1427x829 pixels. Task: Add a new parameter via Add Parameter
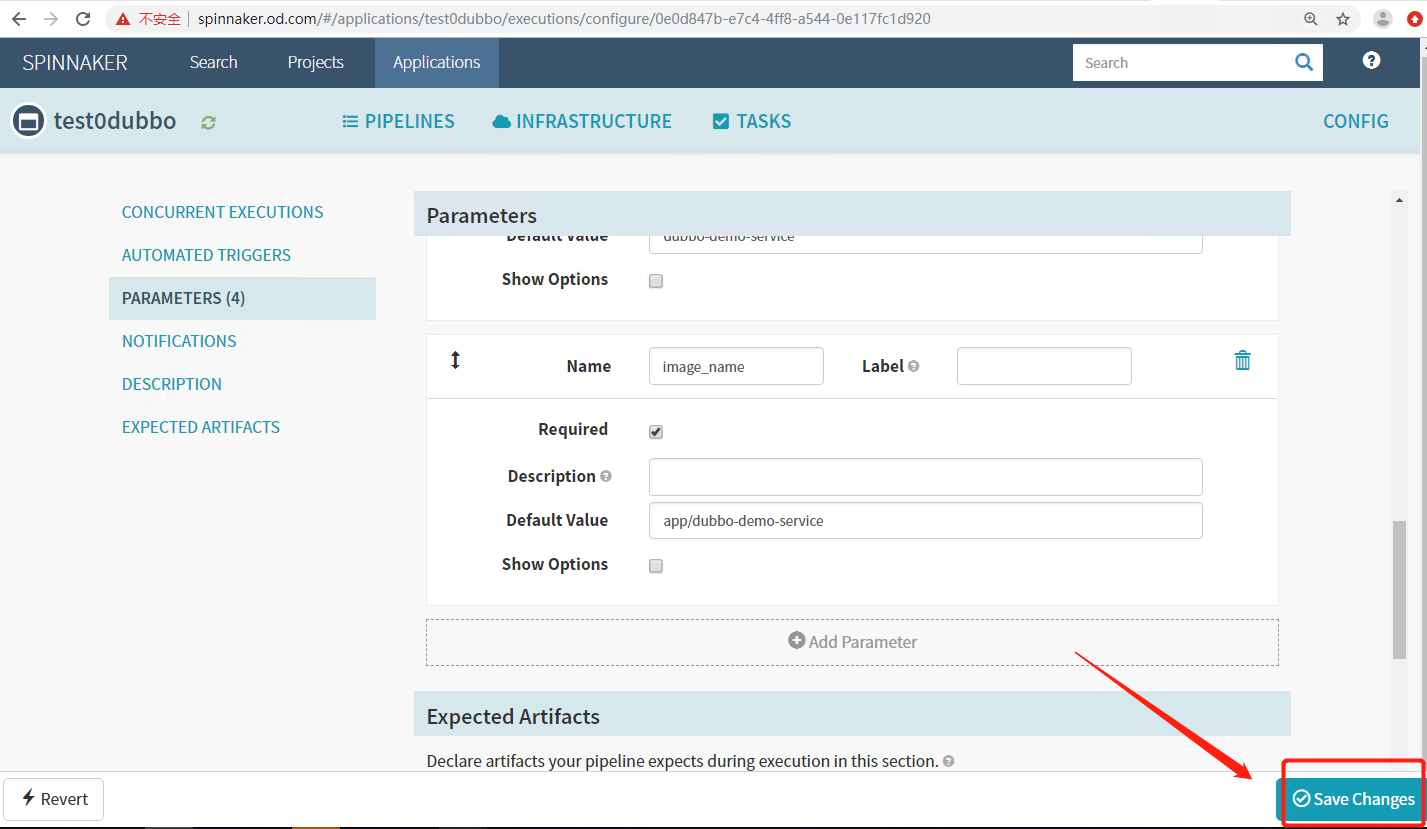pos(852,642)
